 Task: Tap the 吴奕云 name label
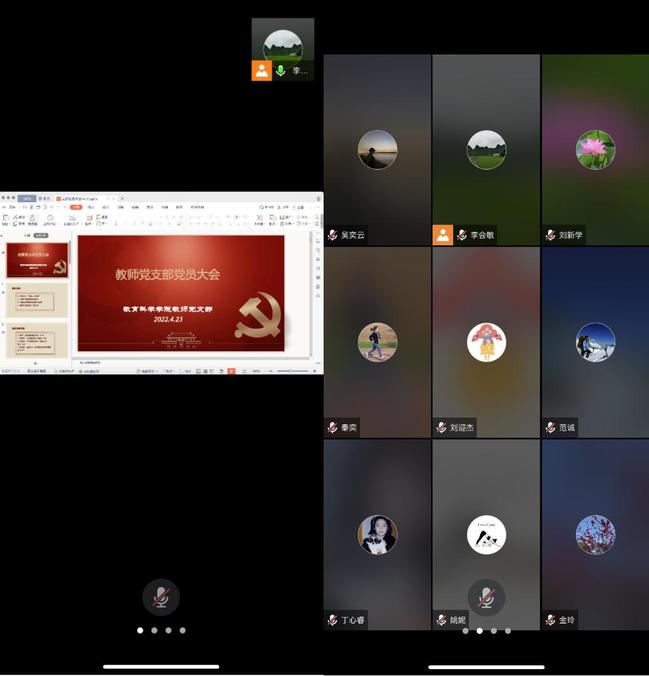pos(353,235)
